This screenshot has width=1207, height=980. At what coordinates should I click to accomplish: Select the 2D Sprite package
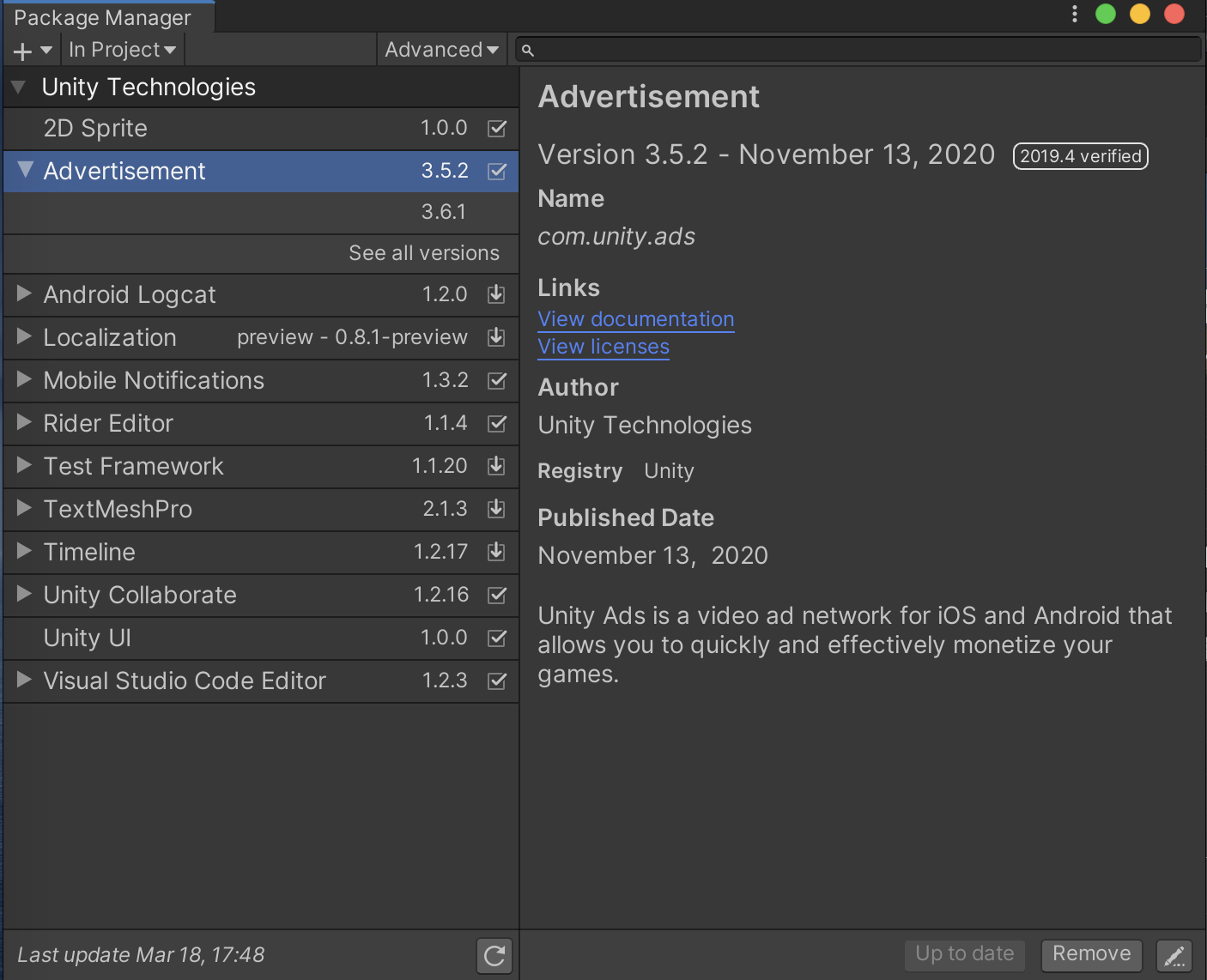click(261, 129)
